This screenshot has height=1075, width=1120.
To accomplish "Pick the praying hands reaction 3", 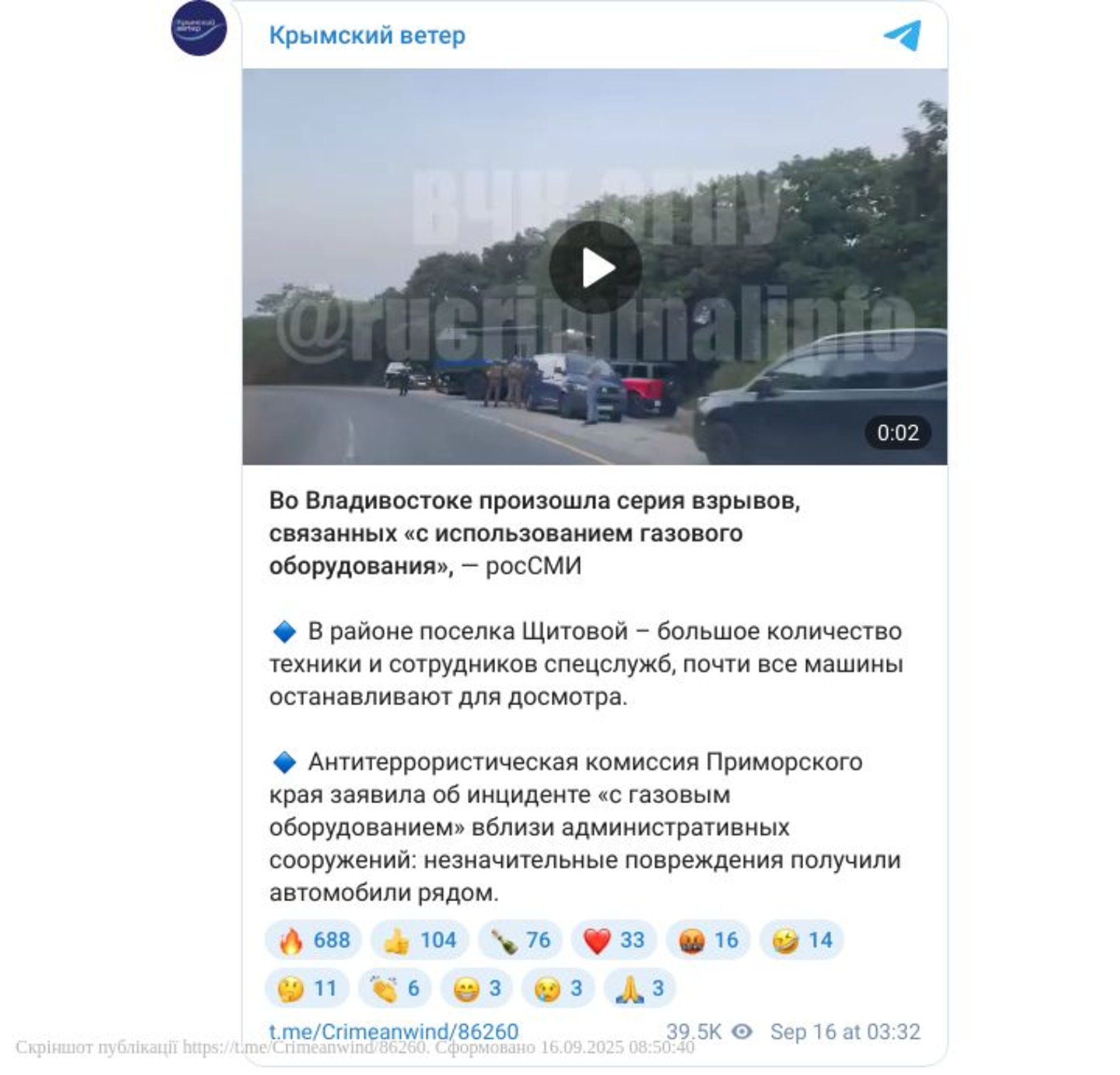I will coord(639,988).
